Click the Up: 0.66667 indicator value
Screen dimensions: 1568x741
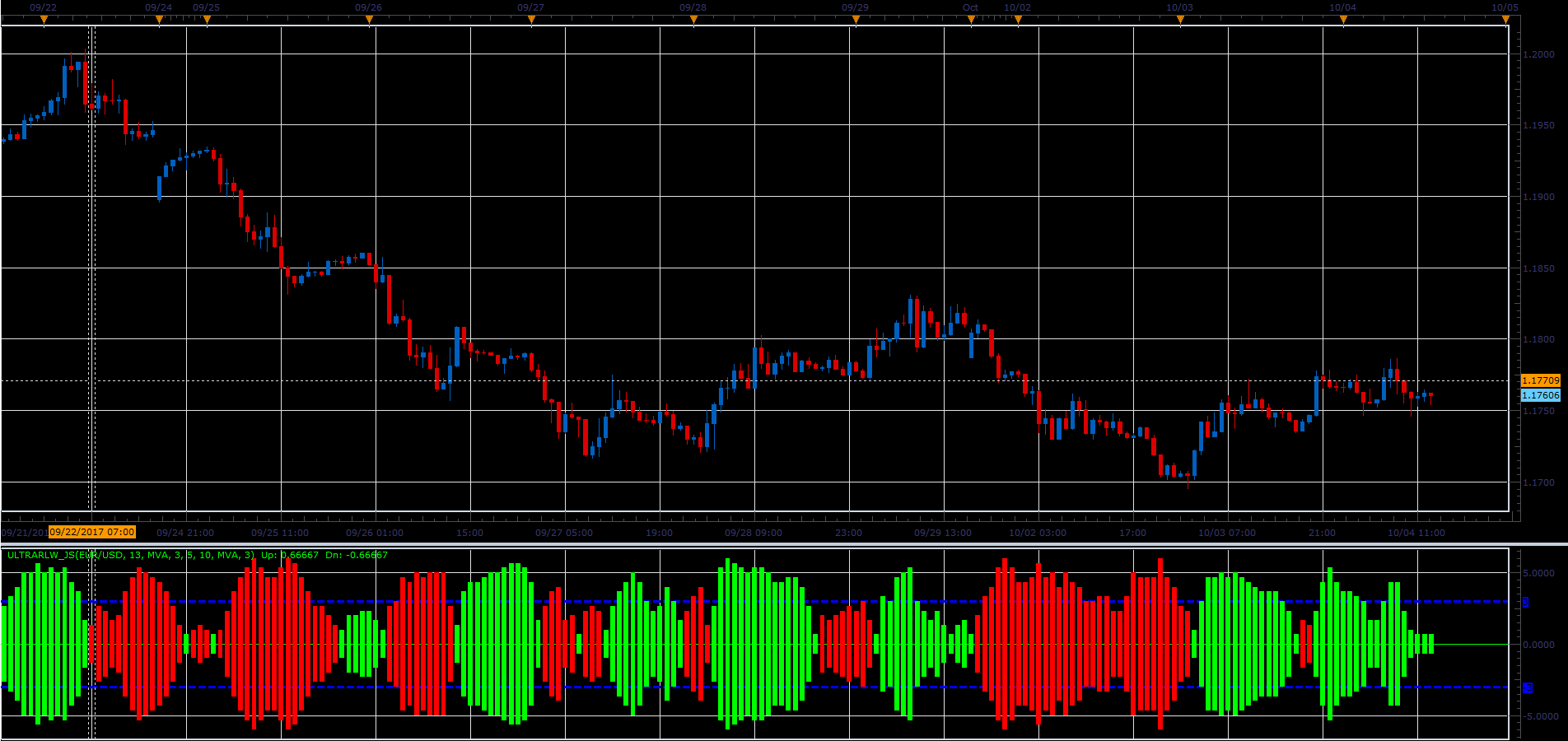click(x=290, y=555)
